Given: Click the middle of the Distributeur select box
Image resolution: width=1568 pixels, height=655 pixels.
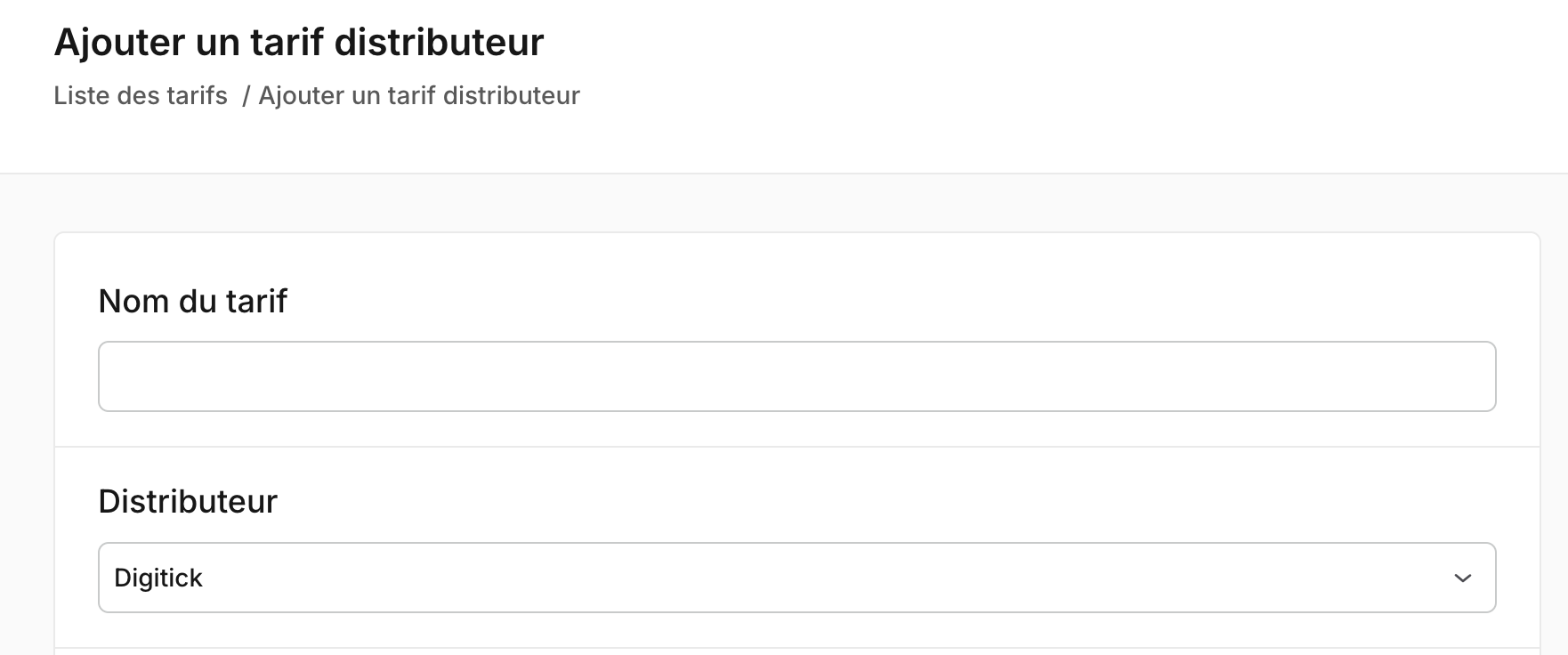Looking at the screenshot, I should (796, 578).
